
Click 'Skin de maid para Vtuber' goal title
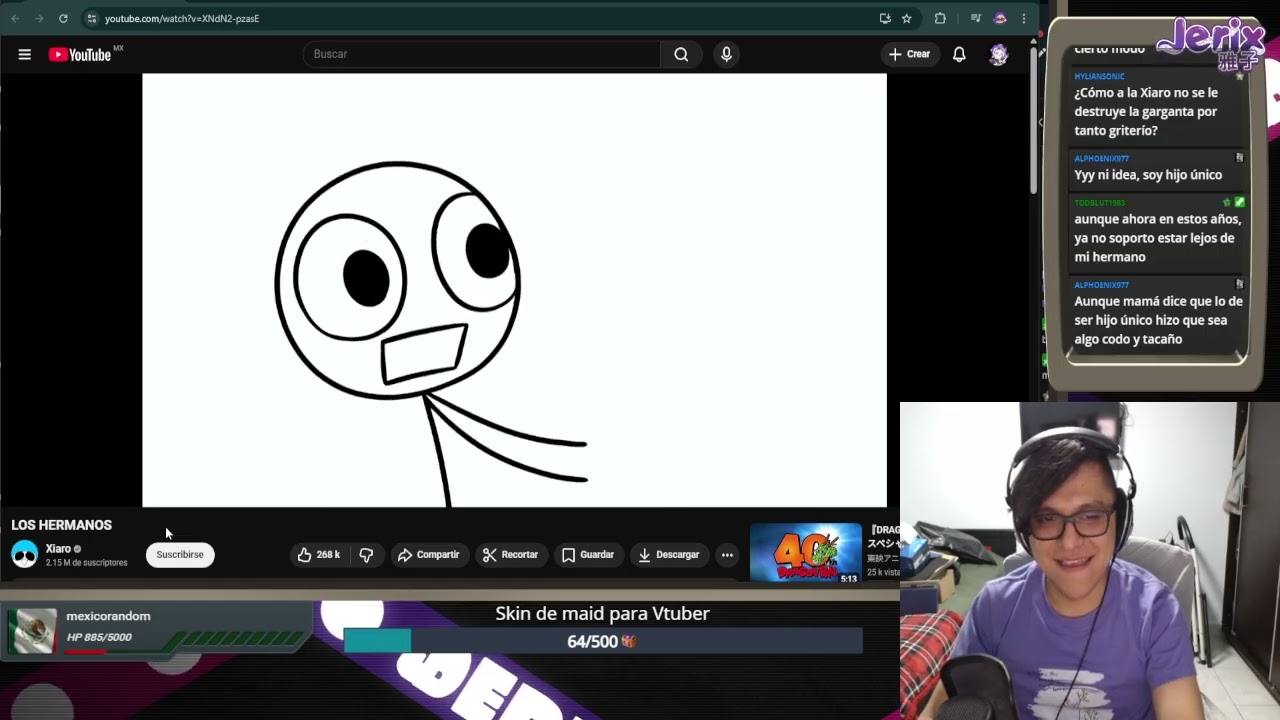click(x=603, y=614)
